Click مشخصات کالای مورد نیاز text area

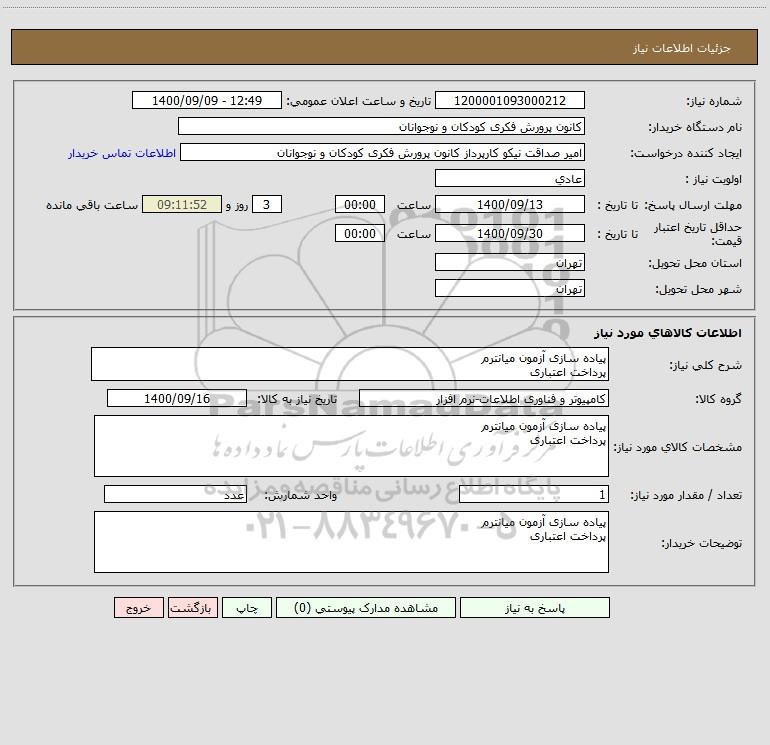coord(351,446)
